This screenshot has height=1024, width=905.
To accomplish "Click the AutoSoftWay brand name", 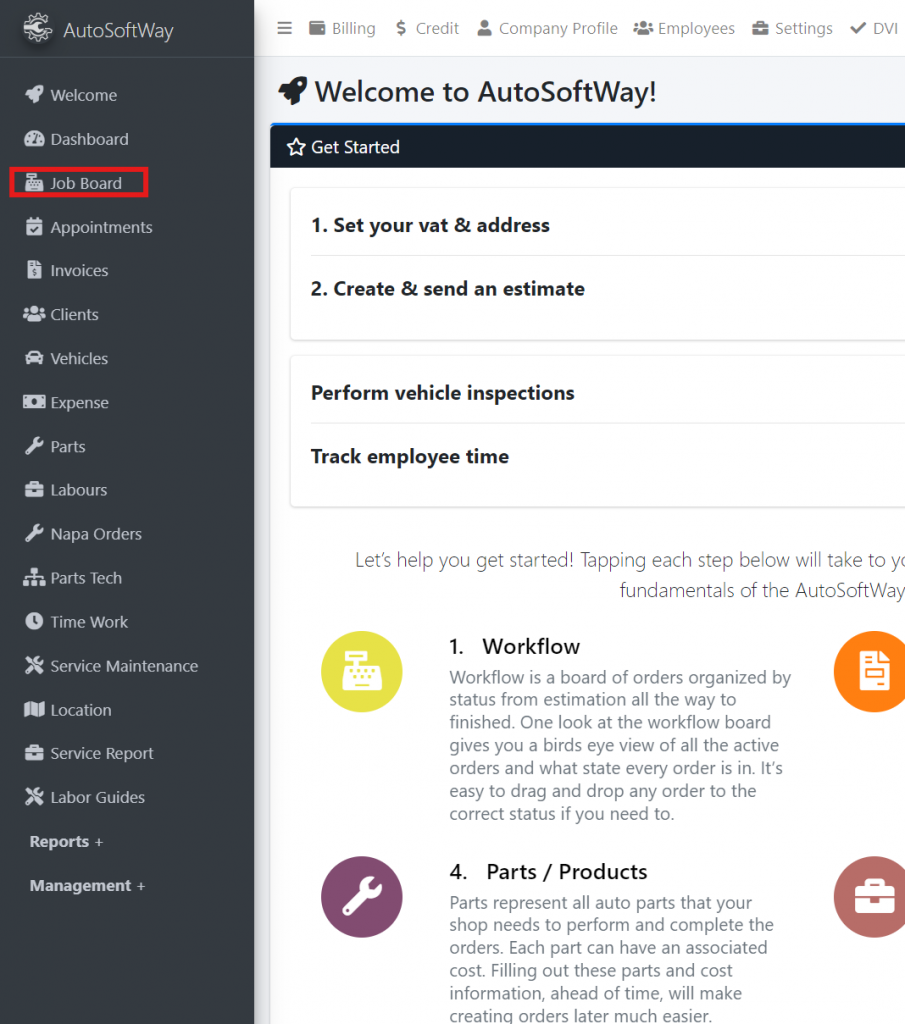I will pyautogui.click(x=118, y=30).
